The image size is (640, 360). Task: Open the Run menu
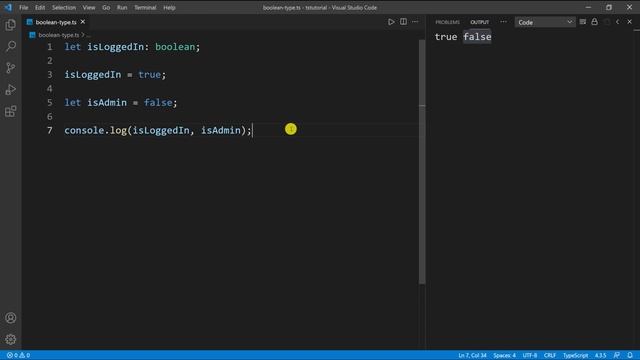pos(122,7)
